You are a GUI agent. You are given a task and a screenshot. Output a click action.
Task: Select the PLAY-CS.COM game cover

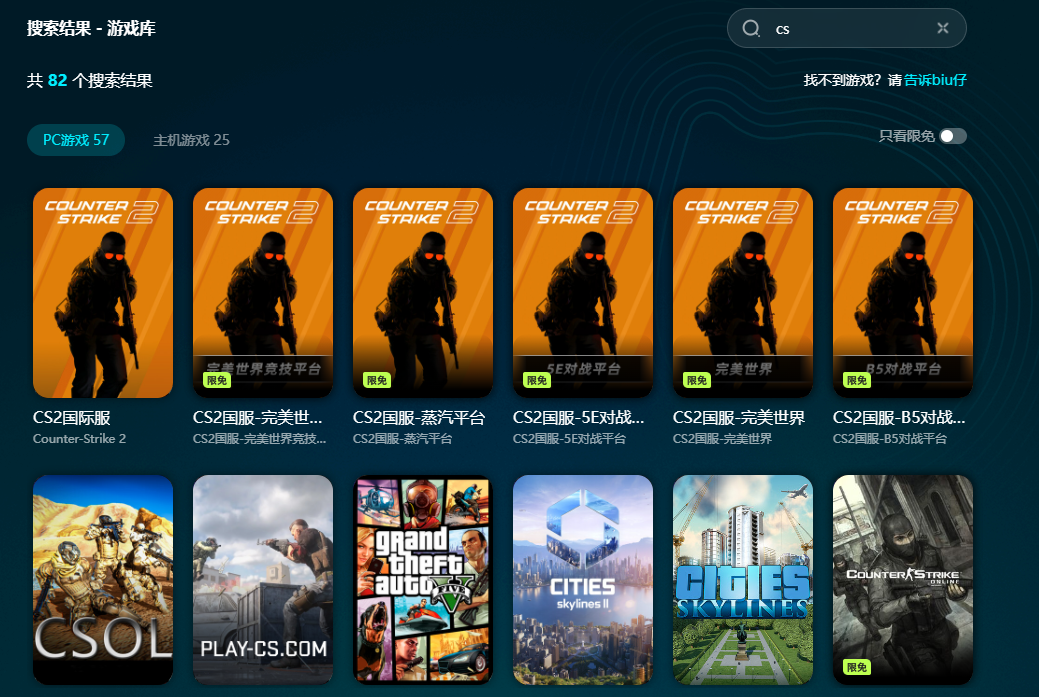[262, 580]
